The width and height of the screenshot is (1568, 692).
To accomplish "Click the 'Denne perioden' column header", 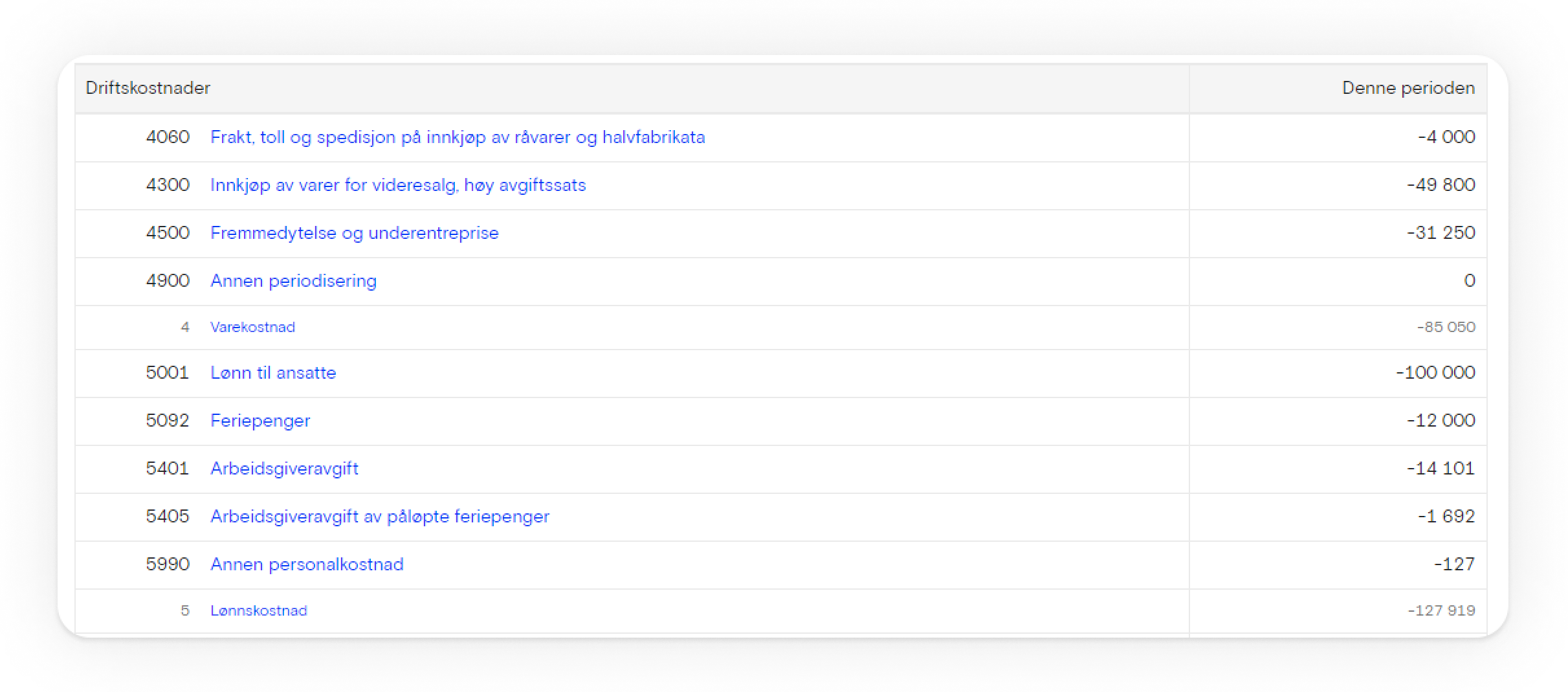I will pyautogui.click(x=1409, y=88).
